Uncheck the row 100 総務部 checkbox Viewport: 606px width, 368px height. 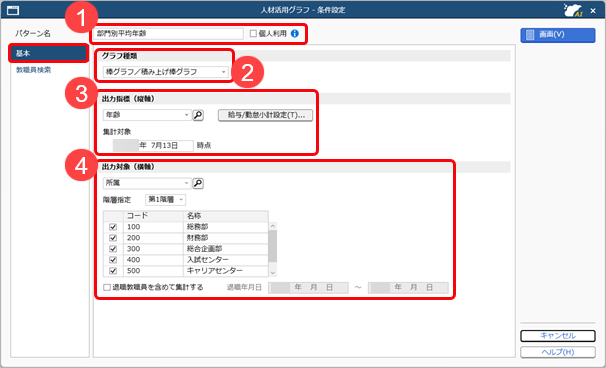pyautogui.click(x=113, y=227)
